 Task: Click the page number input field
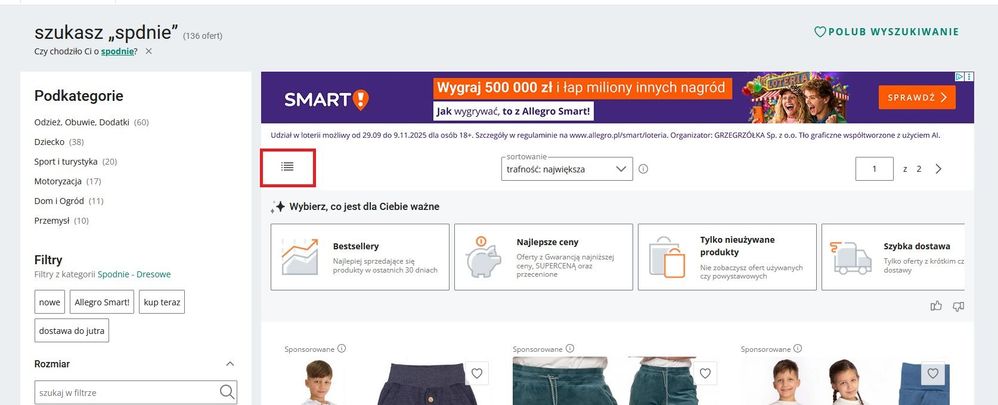tap(875, 169)
